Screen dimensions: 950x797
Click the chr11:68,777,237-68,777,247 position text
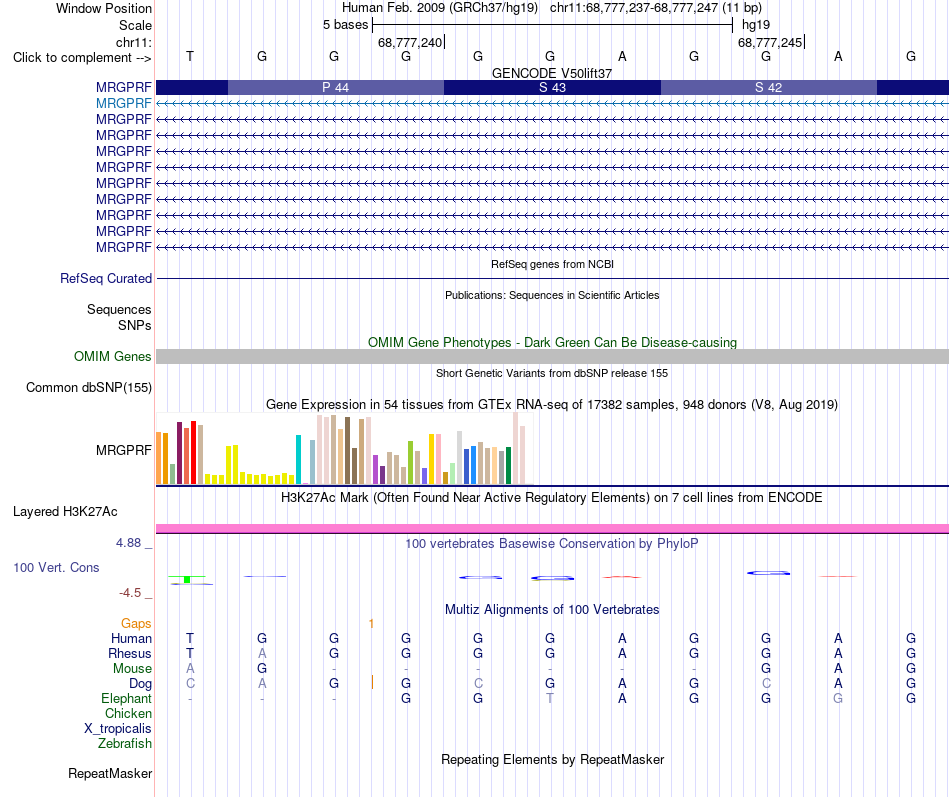click(634, 8)
